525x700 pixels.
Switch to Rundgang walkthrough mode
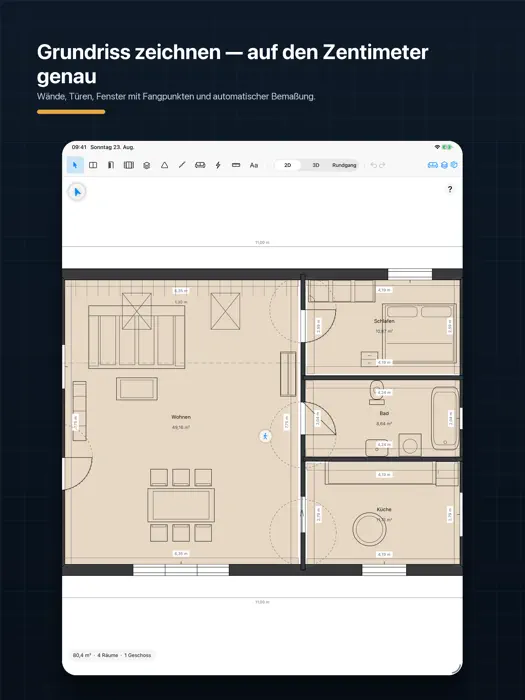point(344,165)
